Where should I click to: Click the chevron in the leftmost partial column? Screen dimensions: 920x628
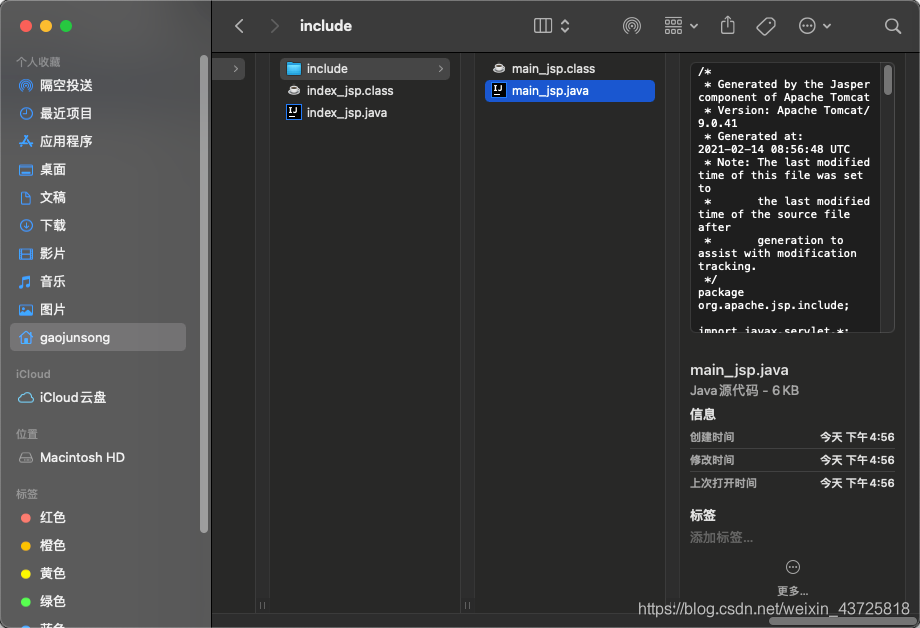pyautogui.click(x=235, y=69)
